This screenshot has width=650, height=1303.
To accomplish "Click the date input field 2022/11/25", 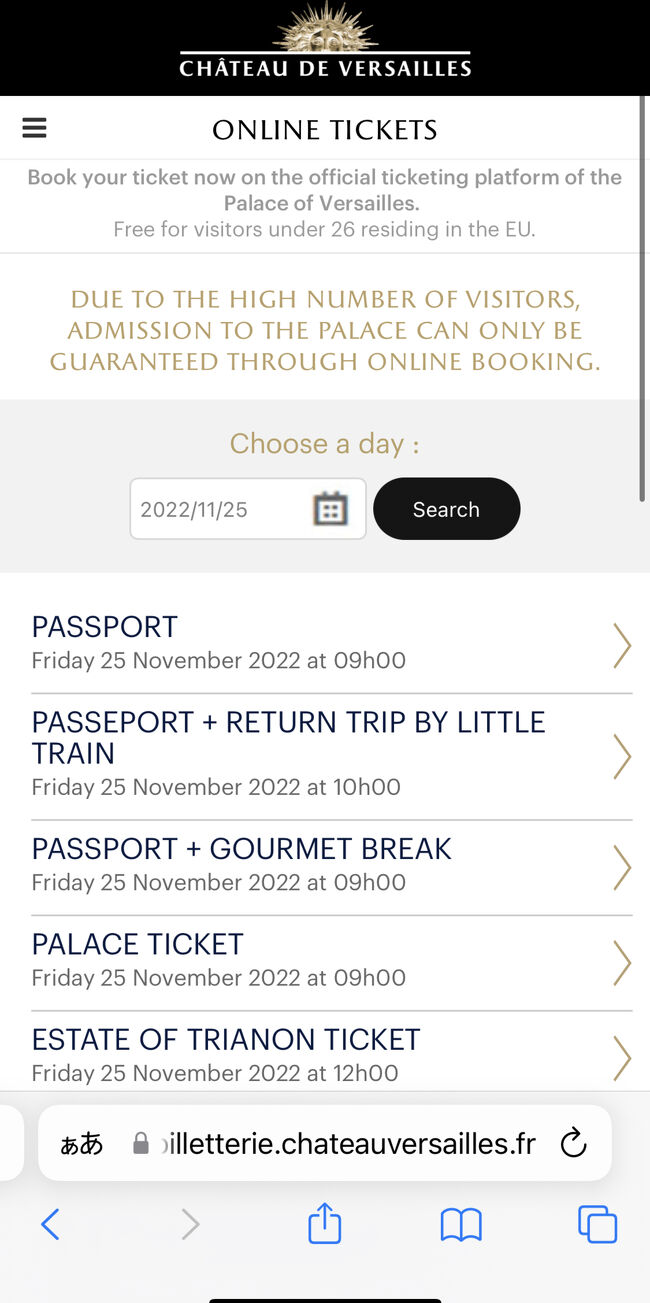I will pos(248,509).
